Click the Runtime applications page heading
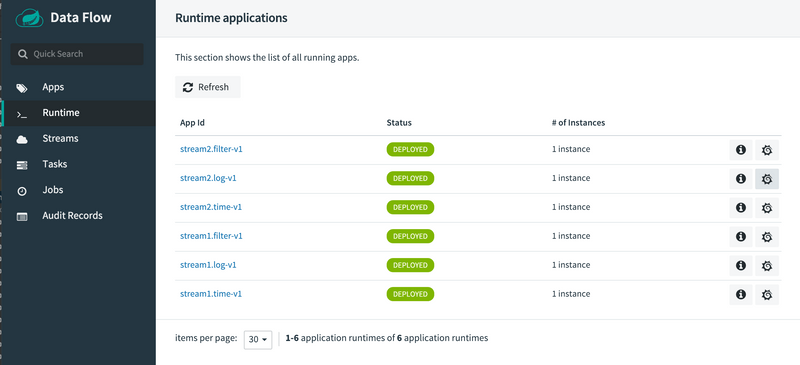Viewport: 800px width, 365px height. tap(231, 18)
